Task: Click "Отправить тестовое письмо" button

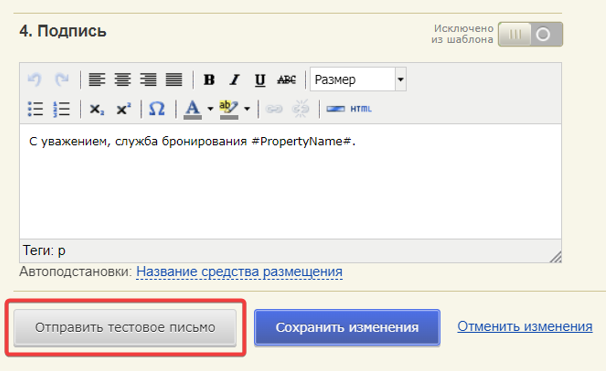Action: click(x=125, y=327)
